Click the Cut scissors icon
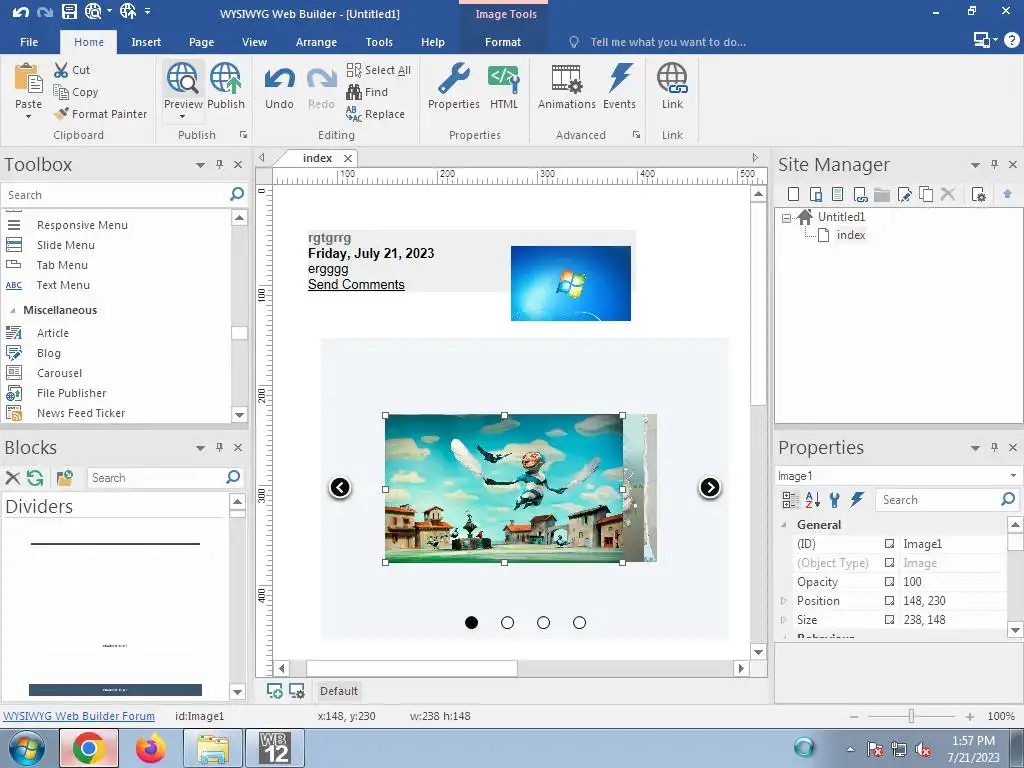The image size is (1024, 768). pos(61,70)
